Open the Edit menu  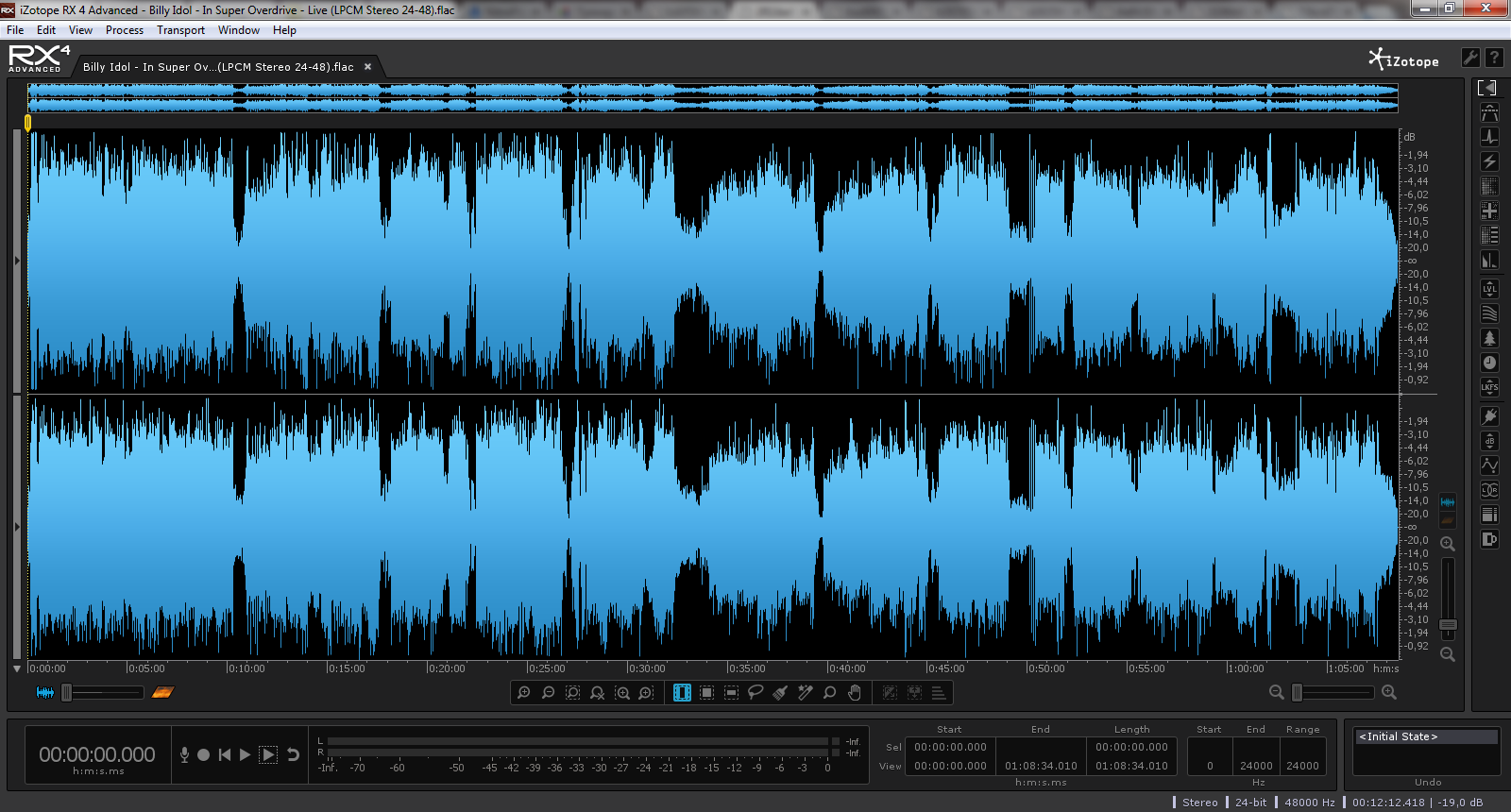click(46, 30)
